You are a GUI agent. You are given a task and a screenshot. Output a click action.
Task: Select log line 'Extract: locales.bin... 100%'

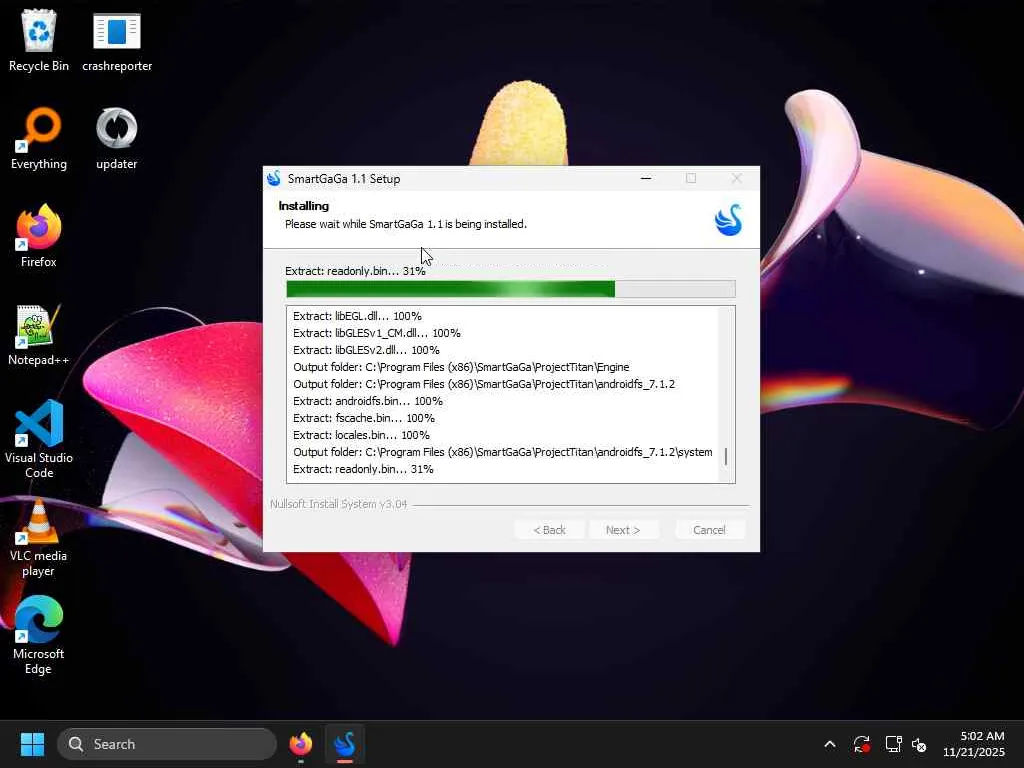[x=361, y=435]
